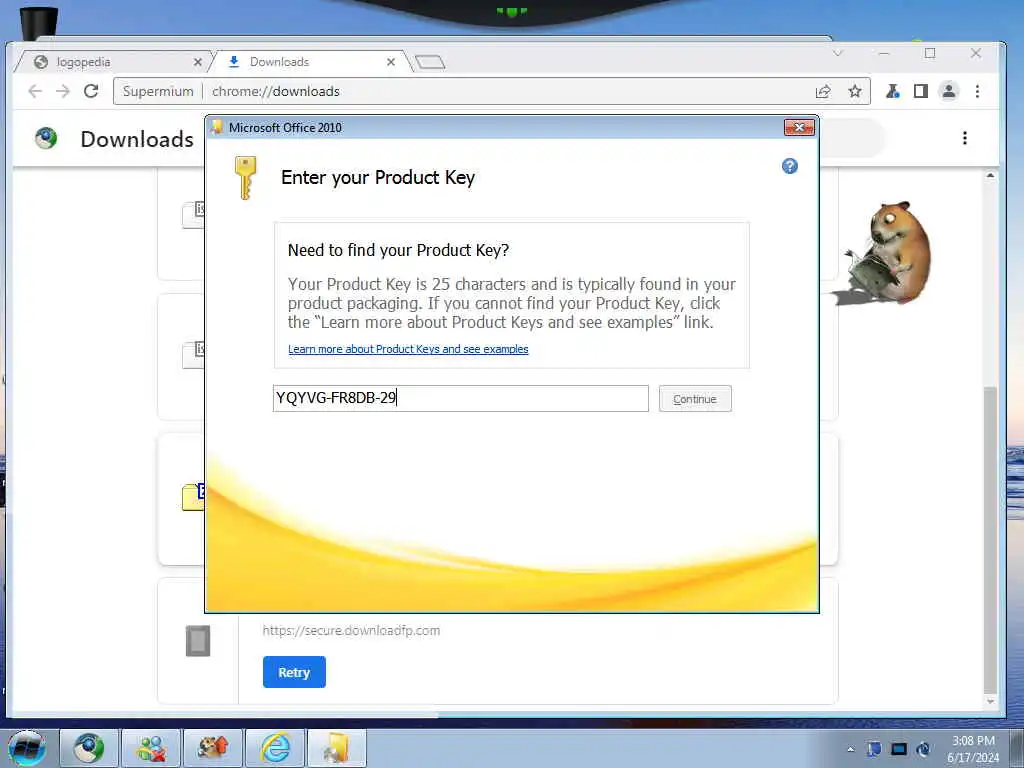Open the messenger people taskbar icon
The width and height of the screenshot is (1024, 768).
[x=151, y=748]
